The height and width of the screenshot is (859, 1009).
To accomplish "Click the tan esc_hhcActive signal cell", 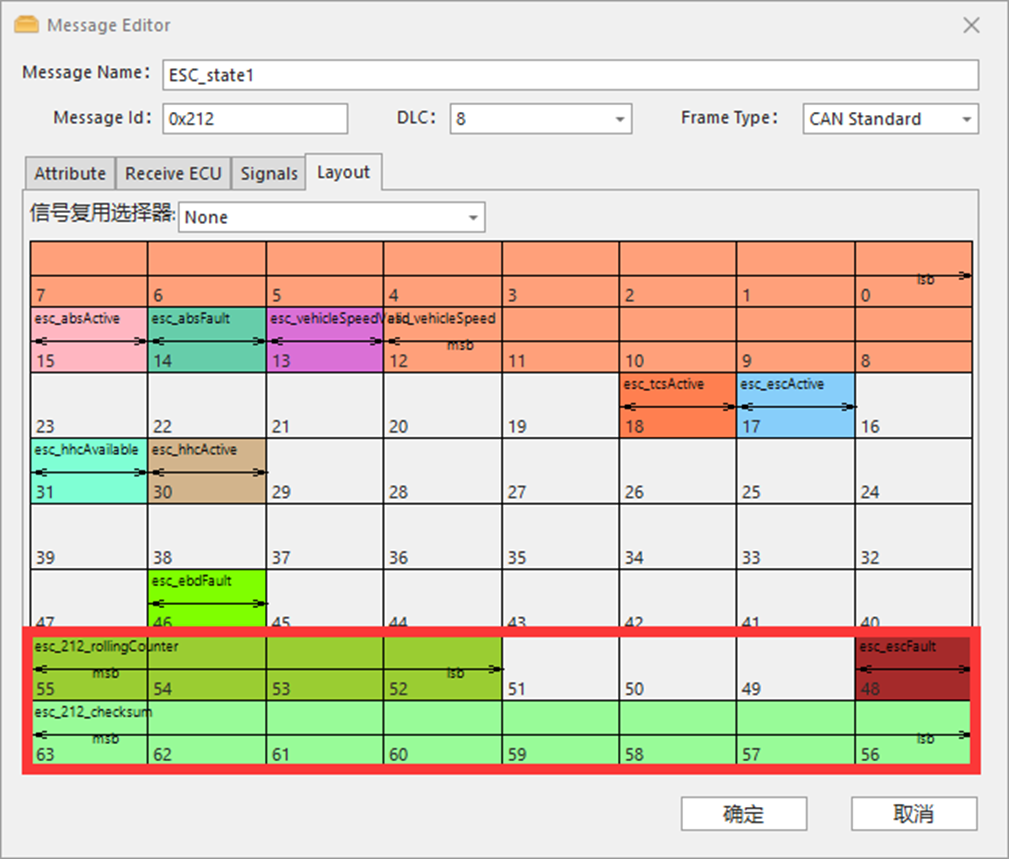I will pos(207,471).
